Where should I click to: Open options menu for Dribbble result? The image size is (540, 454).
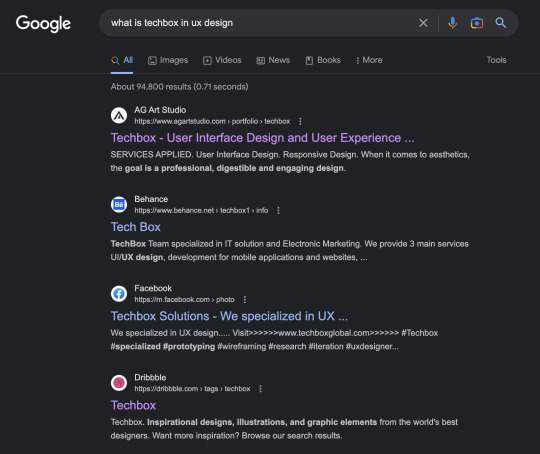pos(260,389)
